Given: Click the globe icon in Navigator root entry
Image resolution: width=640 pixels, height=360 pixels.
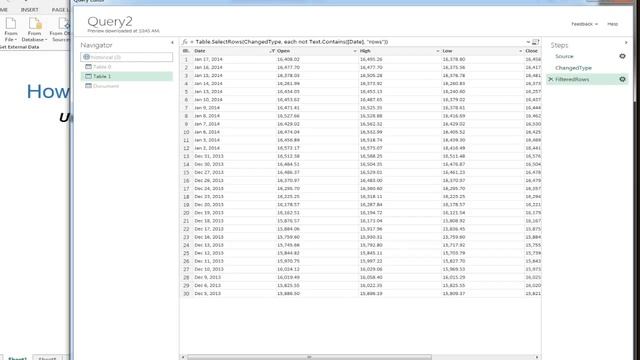Looking at the screenshot, I should coord(86,57).
